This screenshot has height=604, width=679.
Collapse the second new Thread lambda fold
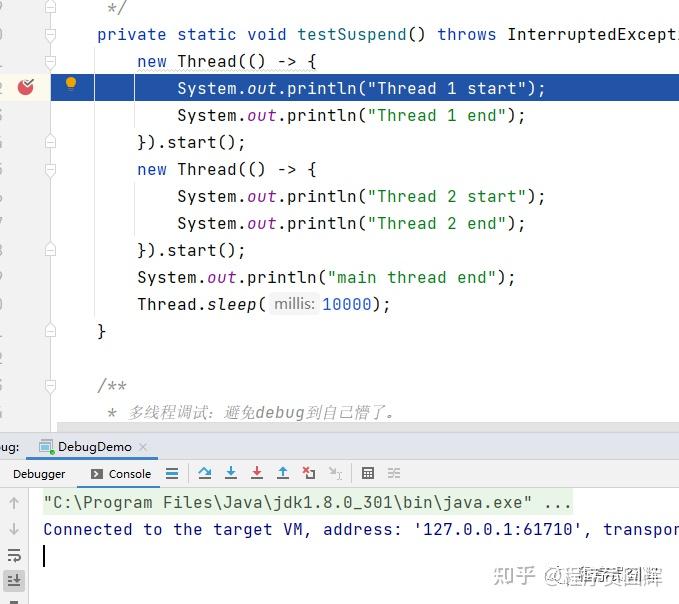point(50,169)
